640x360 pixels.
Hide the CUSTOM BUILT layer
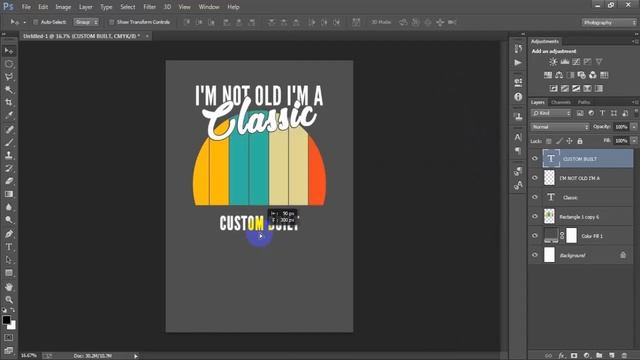(x=535, y=158)
